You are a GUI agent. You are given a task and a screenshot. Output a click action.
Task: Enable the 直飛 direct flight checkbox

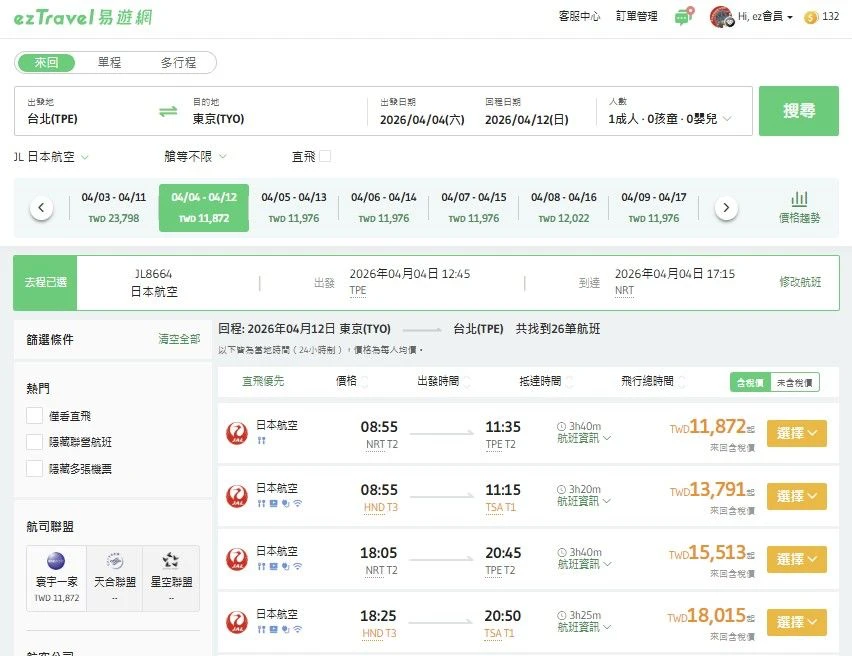(x=325, y=156)
